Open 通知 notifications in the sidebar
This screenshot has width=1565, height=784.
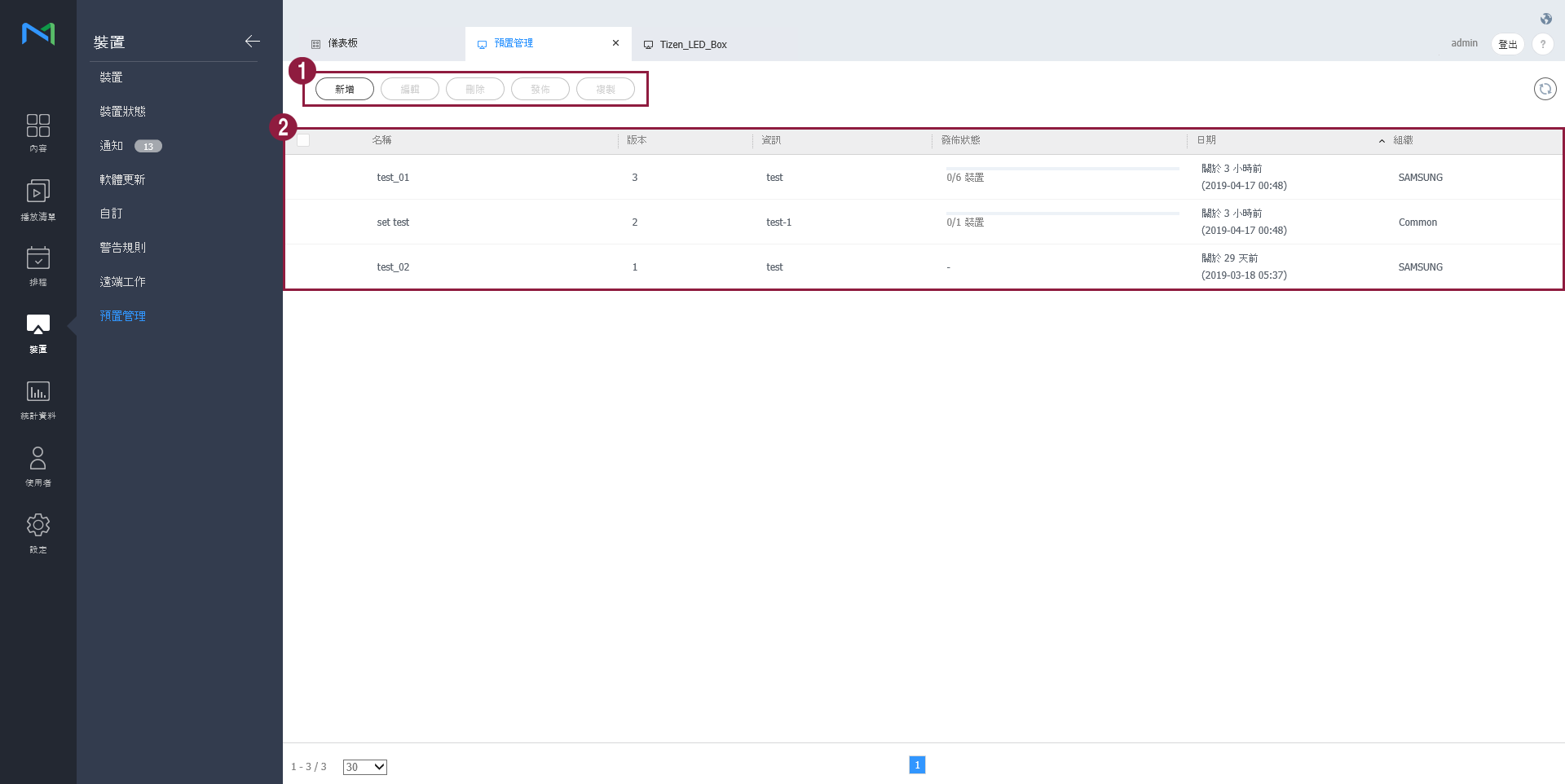tap(112, 146)
